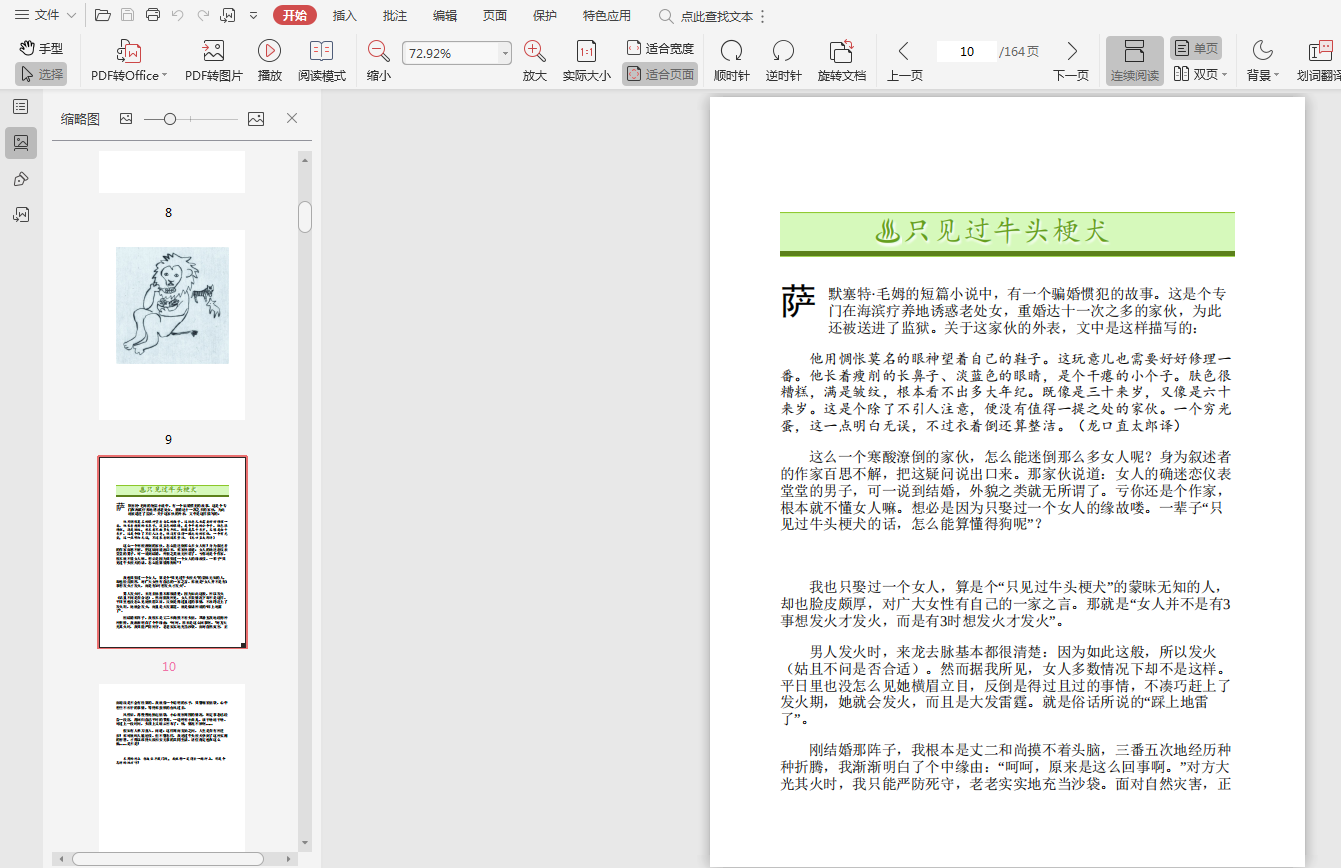The width and height of the screenshot is (1341, 868).
Task: Enable 适合宽度 fit width option
Action: pyautogui.click(x=660, y=48)
